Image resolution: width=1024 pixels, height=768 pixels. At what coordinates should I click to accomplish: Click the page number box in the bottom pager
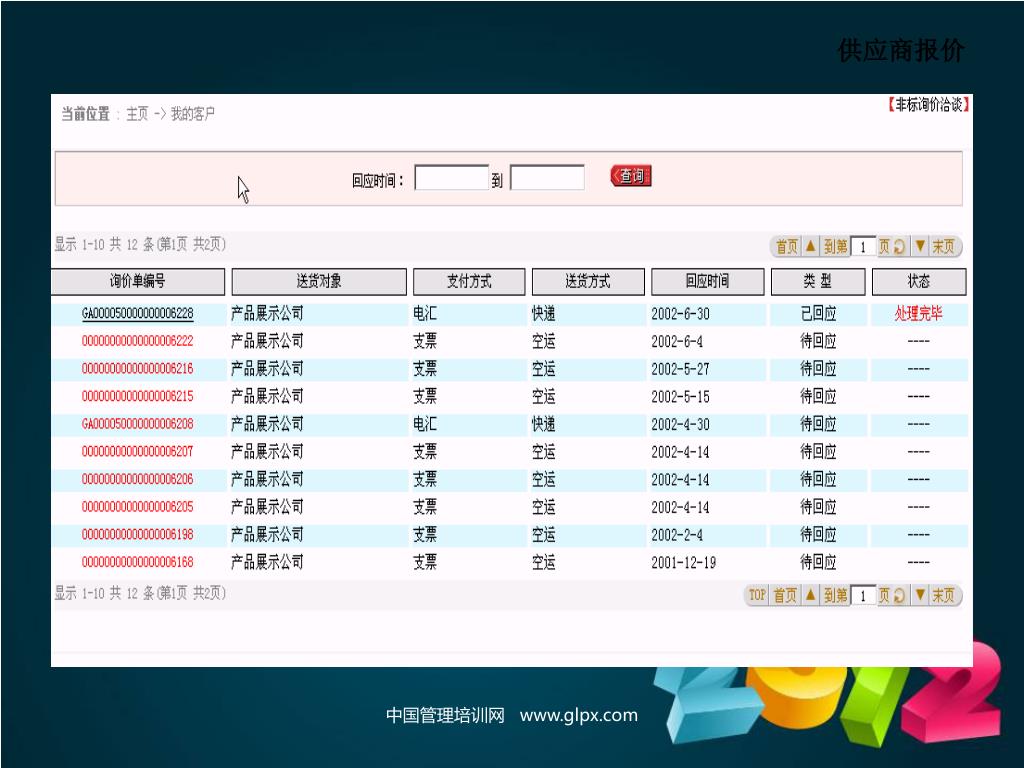pyautogui.click(x=863, y=596)
